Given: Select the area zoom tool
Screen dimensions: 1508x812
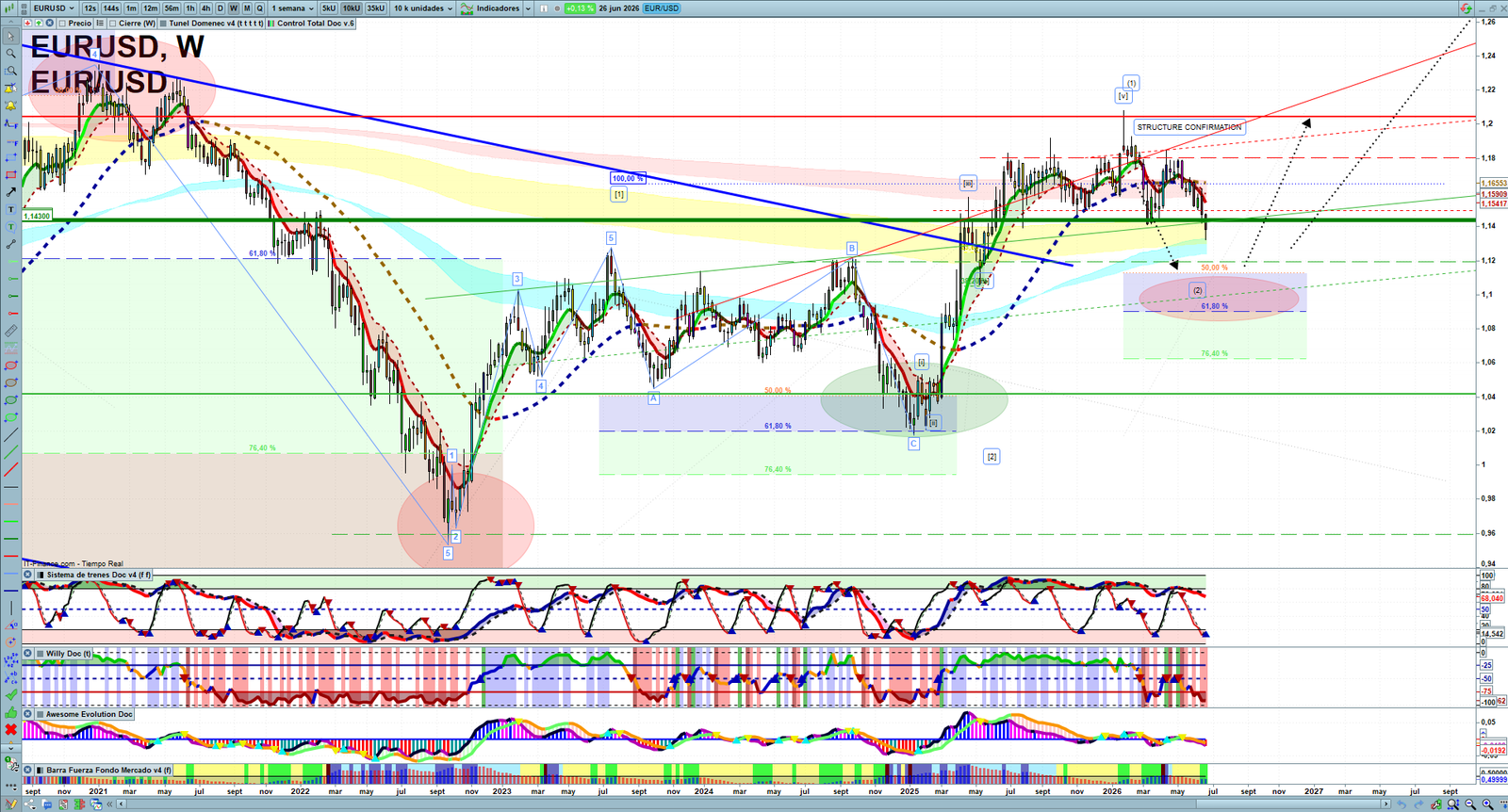Looking at the screenshot, I should pos(10,71).
